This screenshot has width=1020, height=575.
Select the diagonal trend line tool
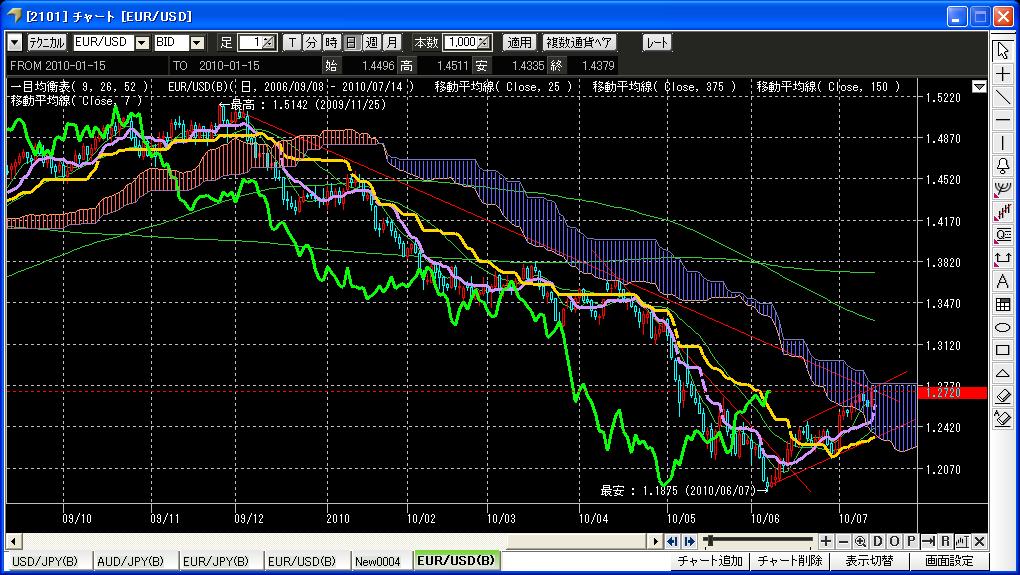(1002, 97)
